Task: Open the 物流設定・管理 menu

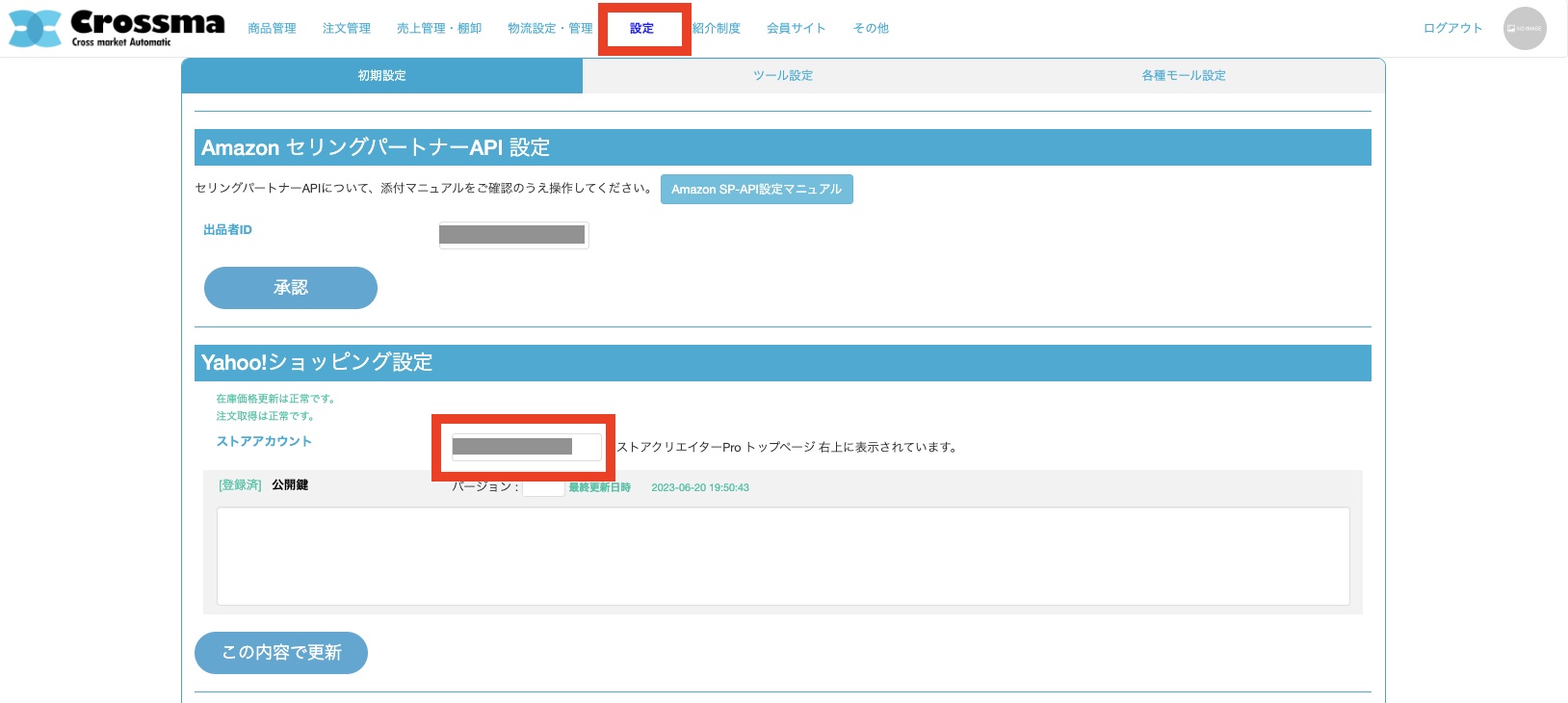Action: [550, 28]
